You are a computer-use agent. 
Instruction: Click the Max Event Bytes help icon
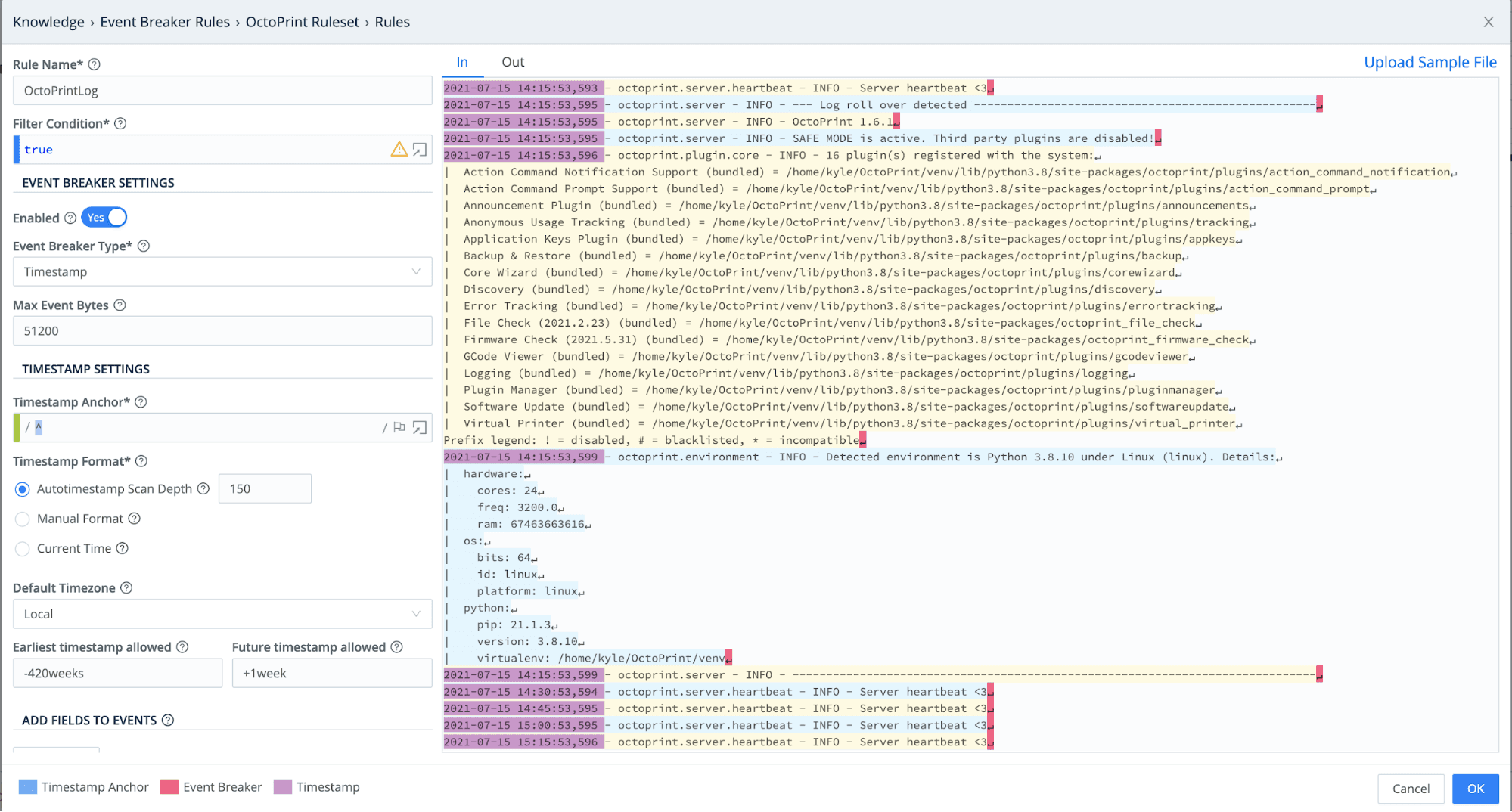120,305
